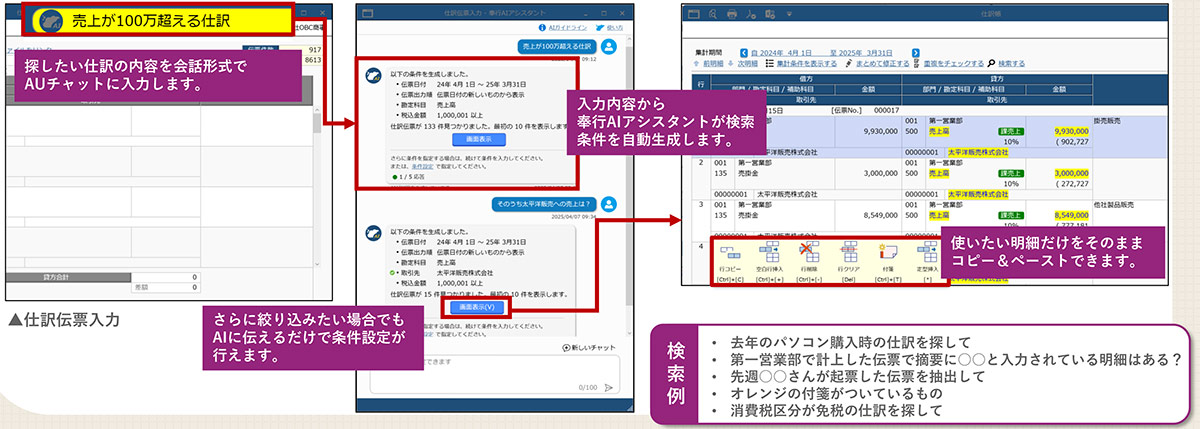Click the user chat bubble '売上が100万超える仕訳'

[557, 46]
